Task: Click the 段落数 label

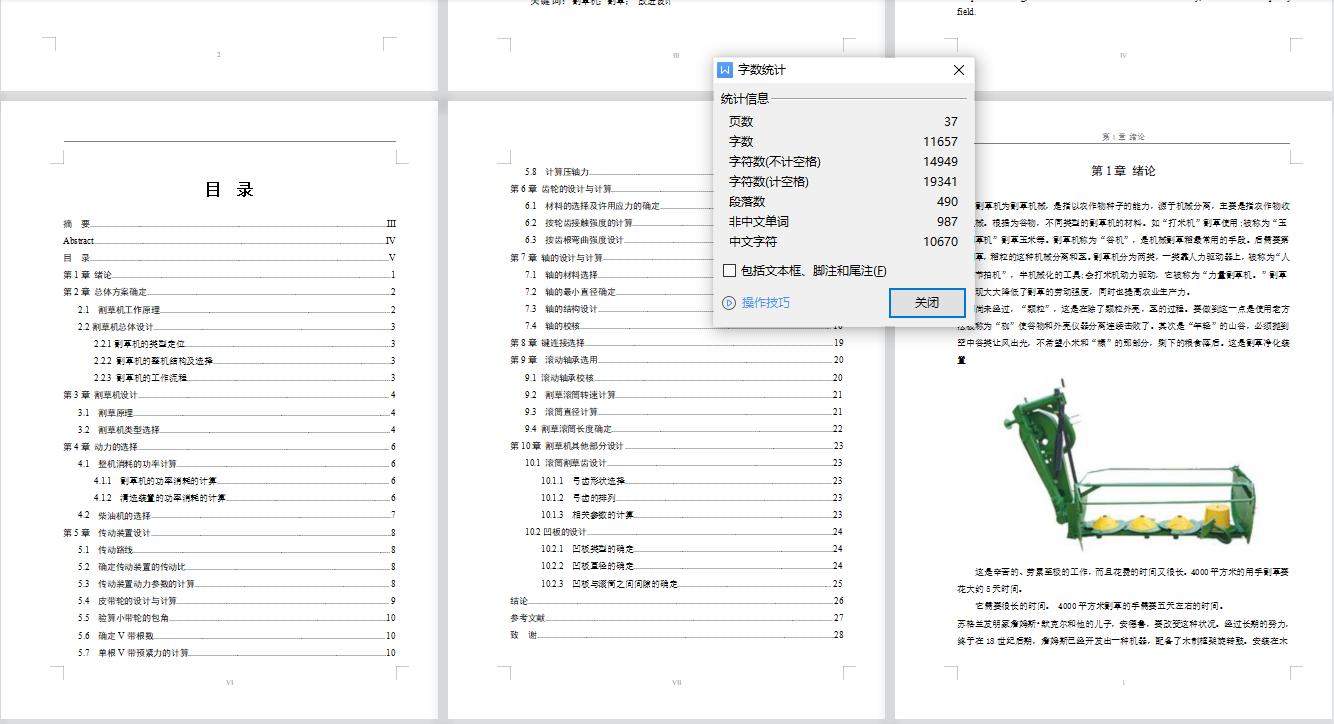Action: (x=747, y=201)
